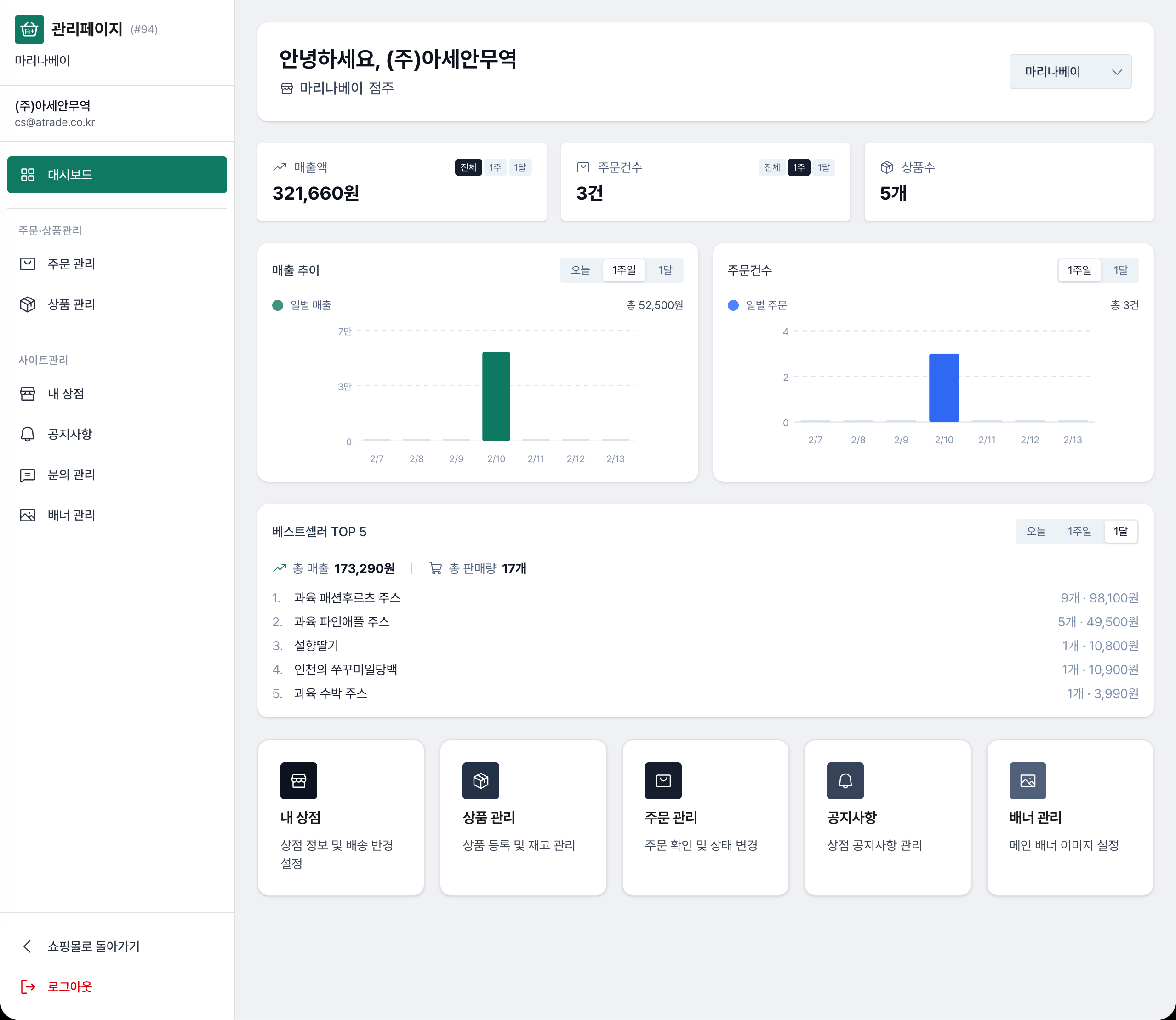Go to 상품 관리 in sidebar
This screenshot has width=1176, height=1020.
tap(117, 304)
